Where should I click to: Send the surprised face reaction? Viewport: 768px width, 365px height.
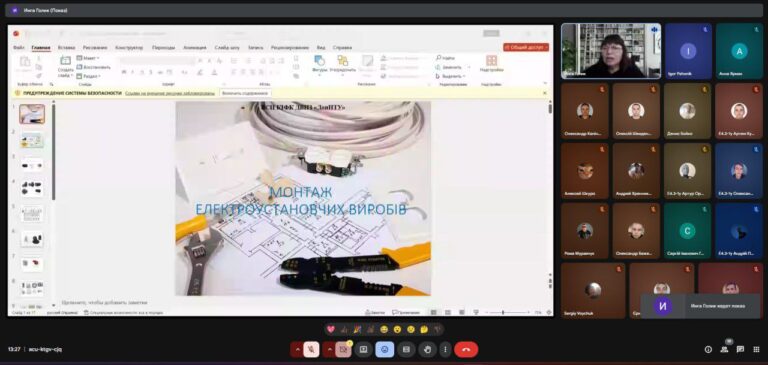coord(397,329)
